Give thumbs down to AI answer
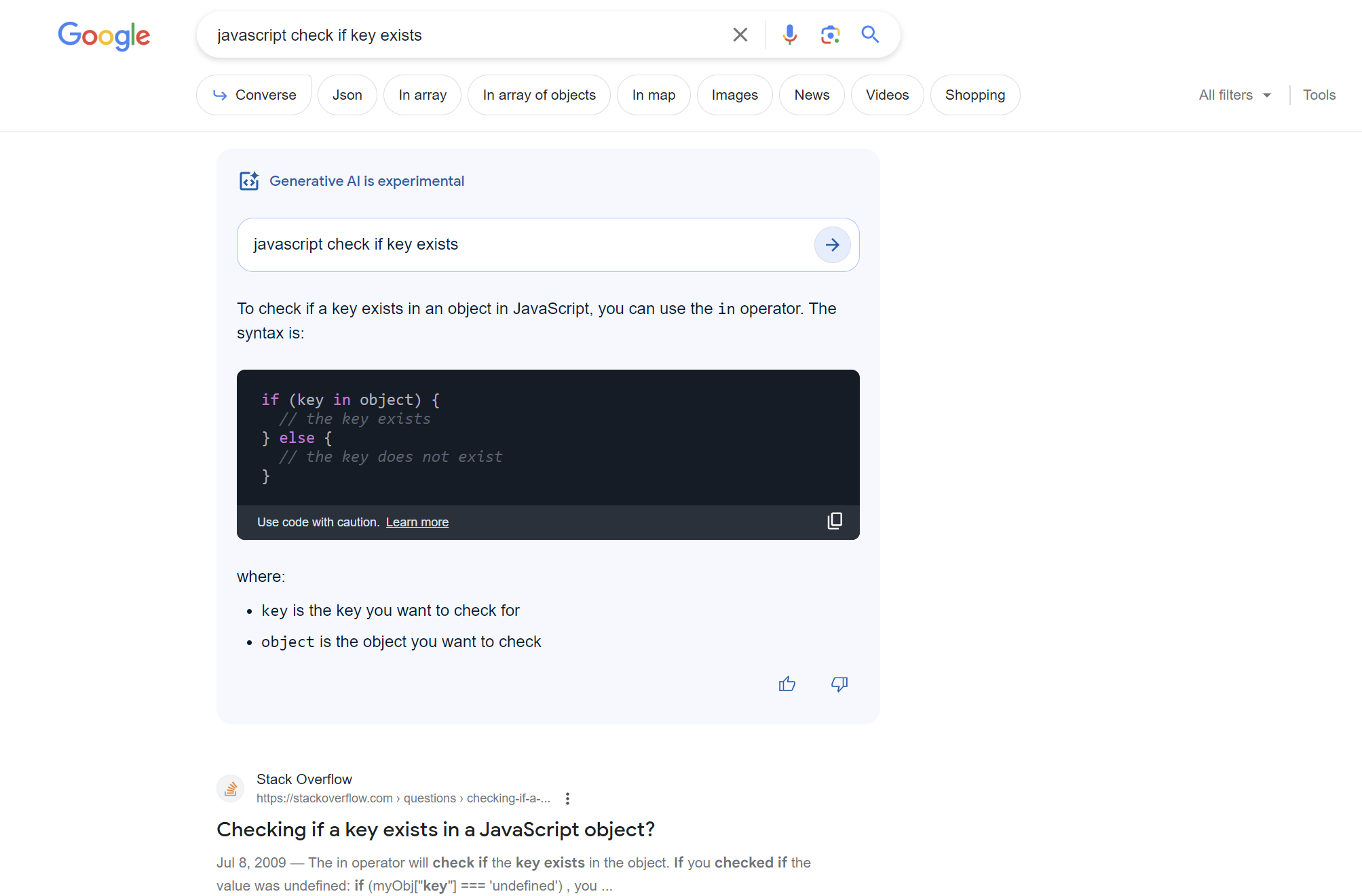 pos(839,684)
